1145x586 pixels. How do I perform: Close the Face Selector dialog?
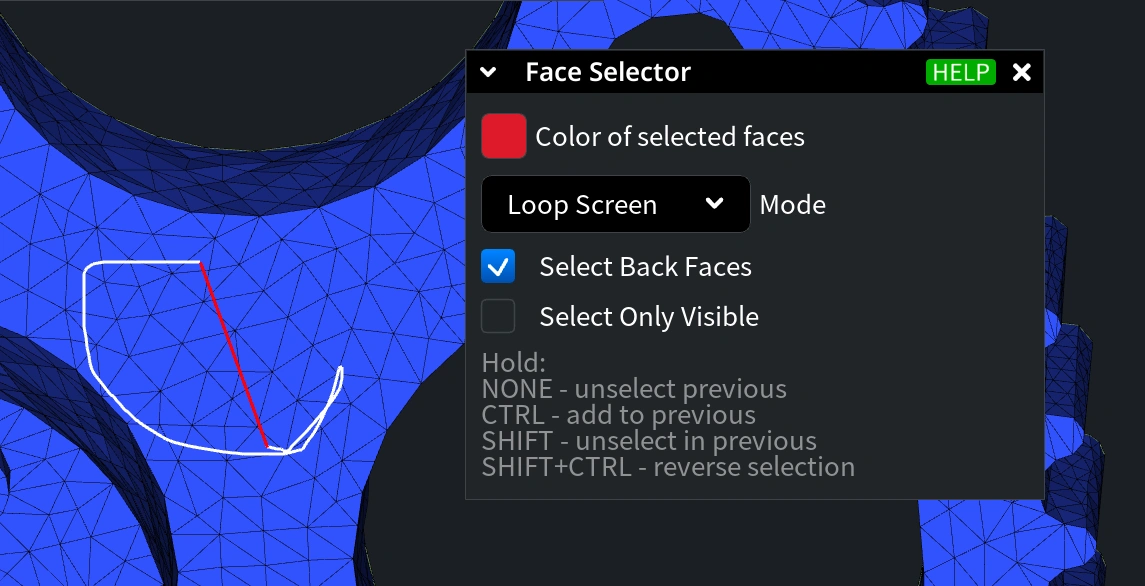click(1022, 72)
